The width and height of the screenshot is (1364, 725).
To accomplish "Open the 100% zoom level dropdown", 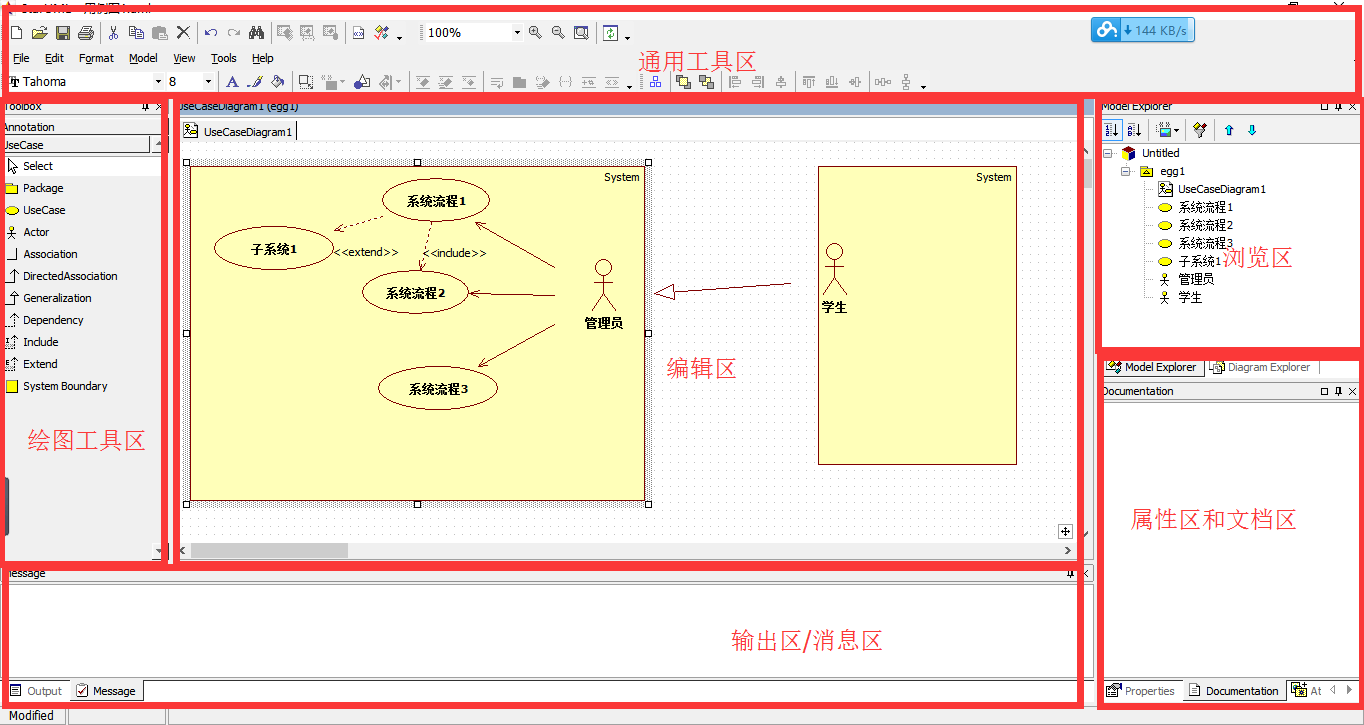I will point(517,33).
